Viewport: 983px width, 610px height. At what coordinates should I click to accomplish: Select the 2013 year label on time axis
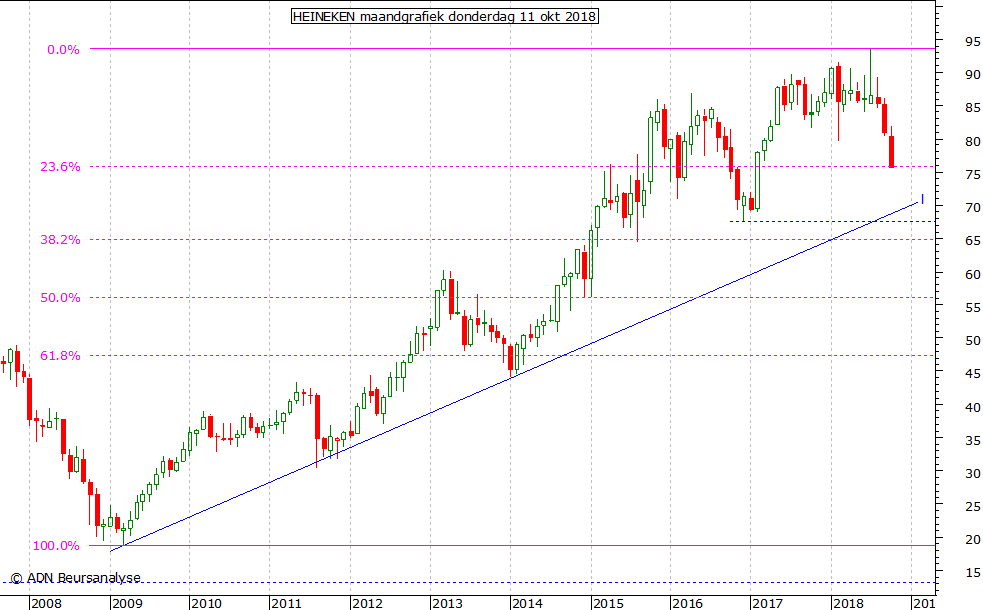tap(447, 603)
